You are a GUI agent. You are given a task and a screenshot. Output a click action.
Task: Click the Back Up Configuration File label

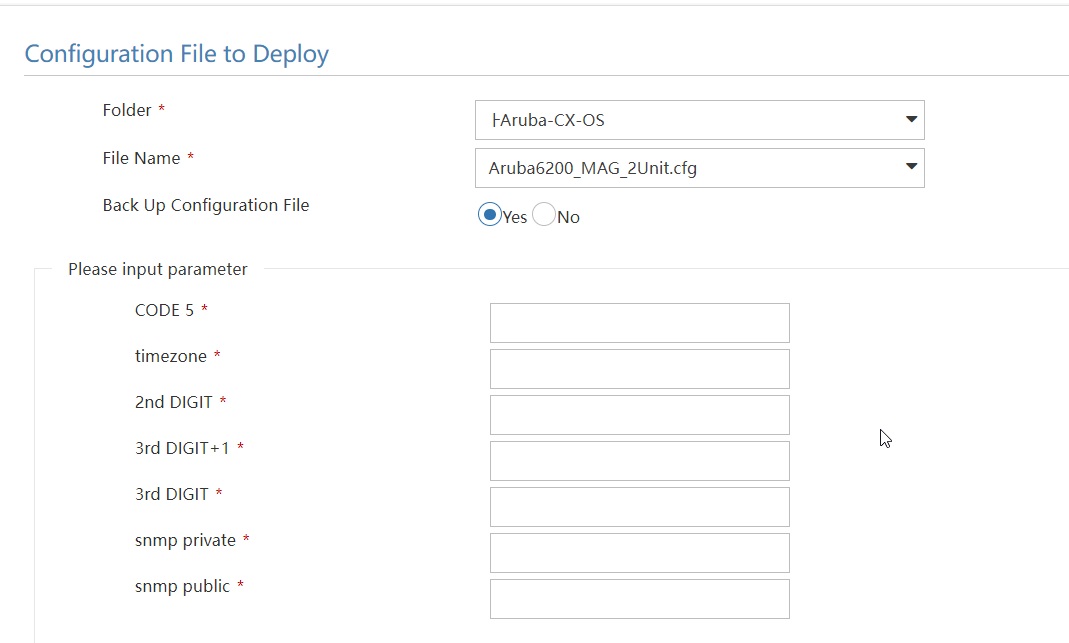206,205
